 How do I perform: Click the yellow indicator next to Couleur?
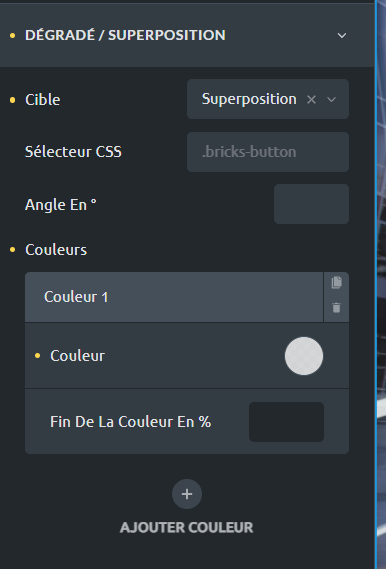37,356
